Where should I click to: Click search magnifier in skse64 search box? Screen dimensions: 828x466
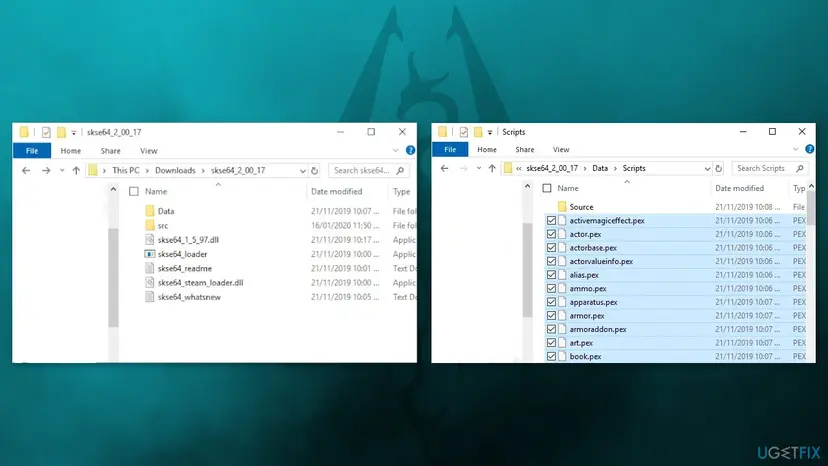(400, 171)
